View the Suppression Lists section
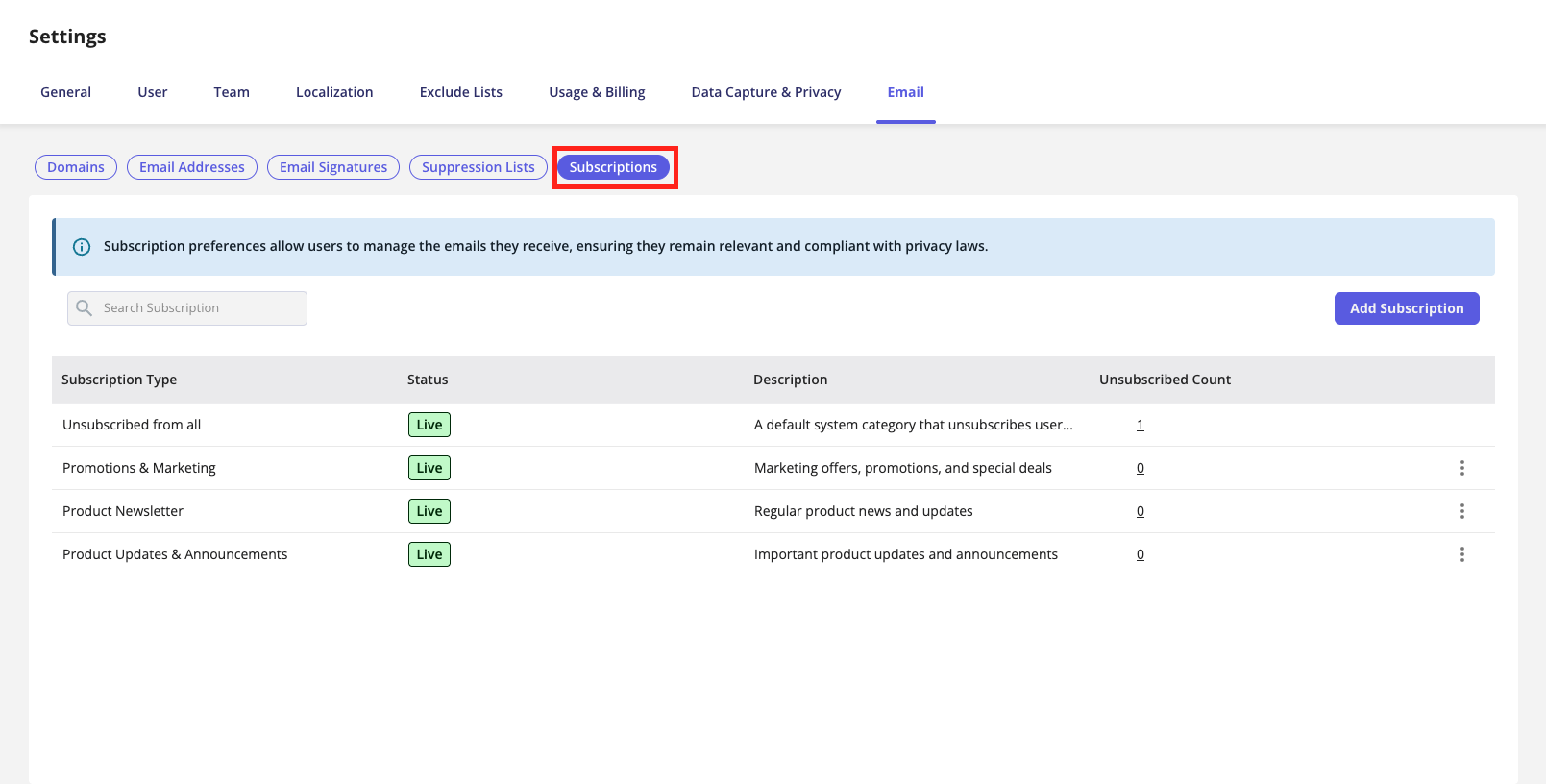The height and width of the screenshot is (784, 1546). click(479, 167)
